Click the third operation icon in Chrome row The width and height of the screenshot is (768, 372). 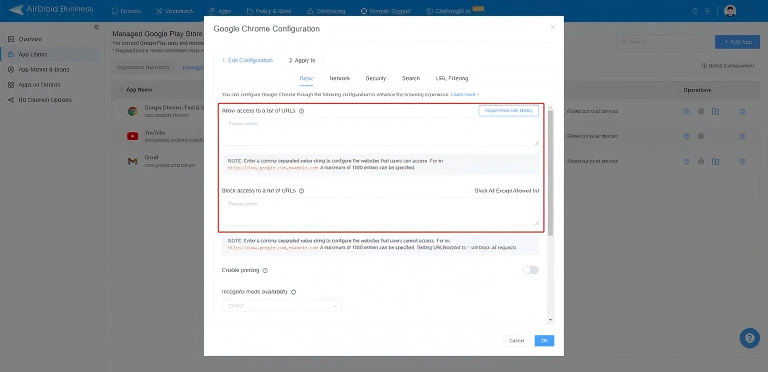(x=716, y=112)
